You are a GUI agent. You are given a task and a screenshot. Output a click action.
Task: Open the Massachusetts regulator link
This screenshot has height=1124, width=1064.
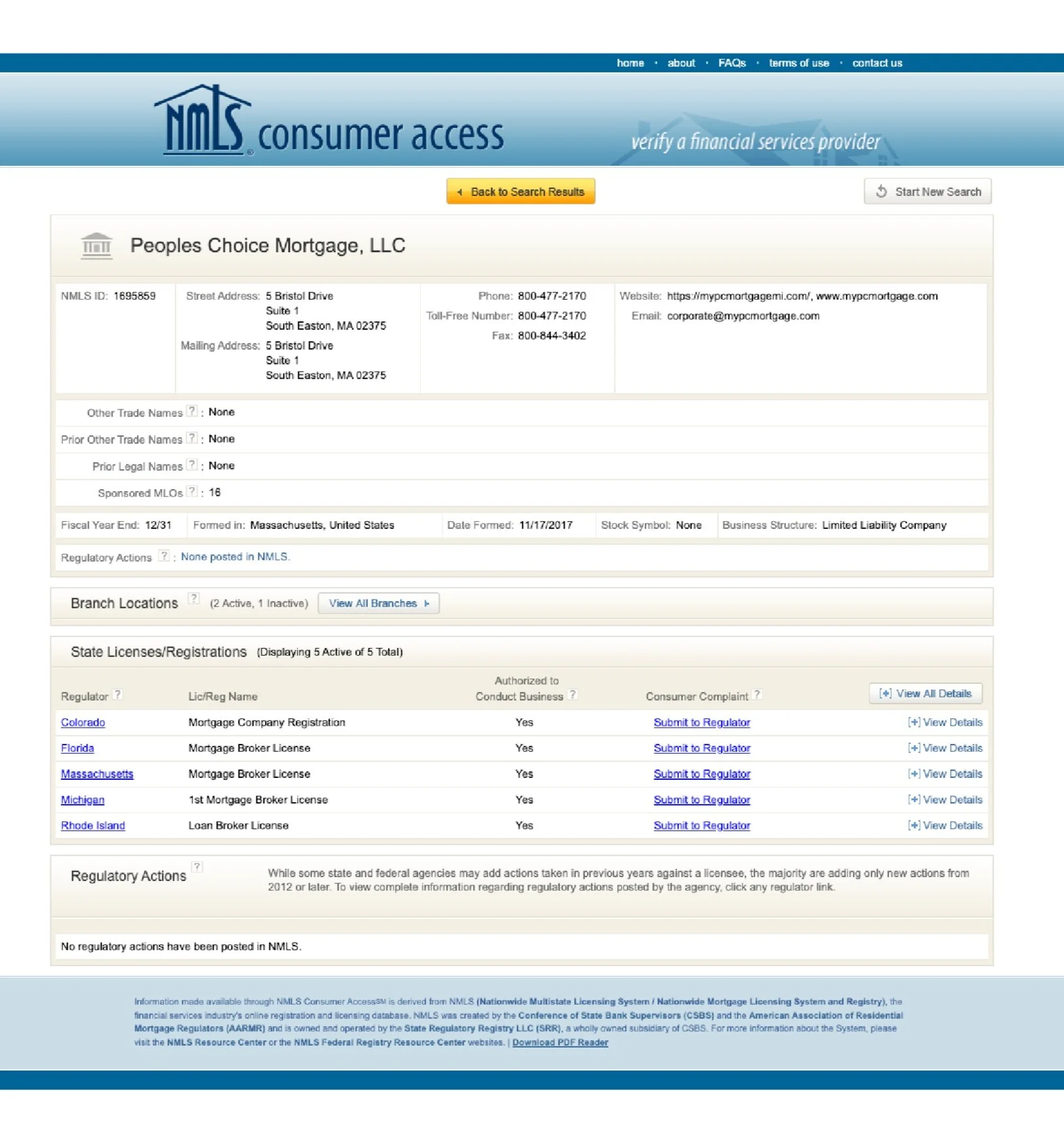97,774
